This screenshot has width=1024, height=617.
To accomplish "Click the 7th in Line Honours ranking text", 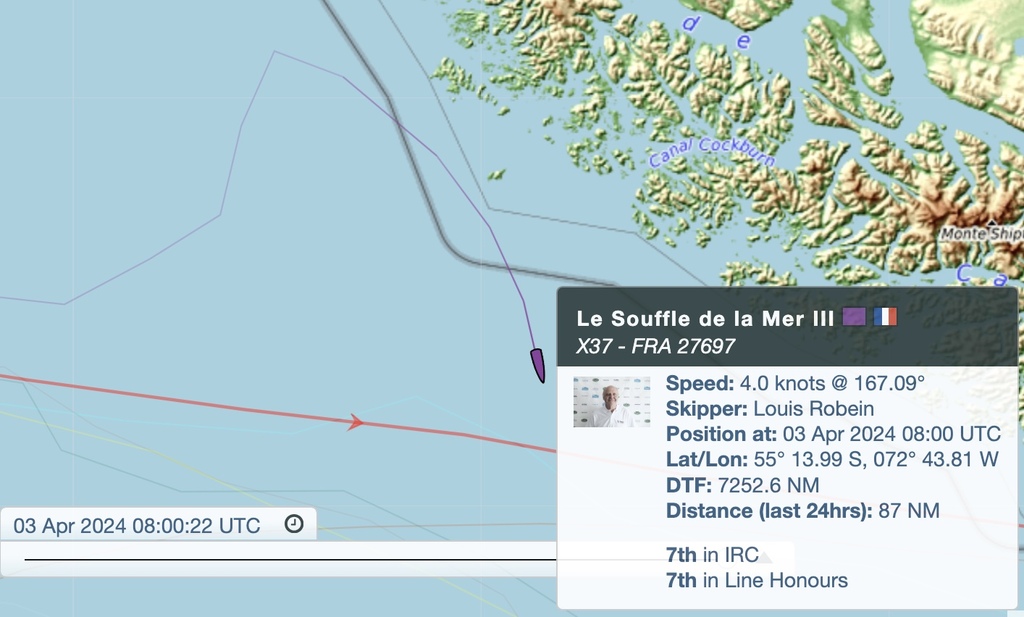I will tap(756, 580).
